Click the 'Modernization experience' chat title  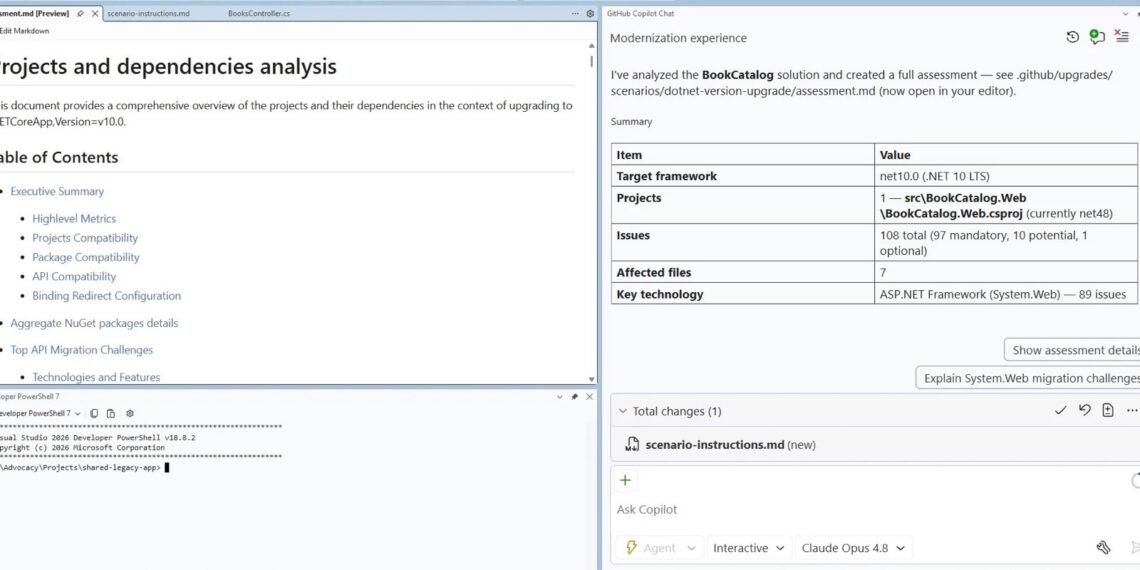[x=678, y=38]
